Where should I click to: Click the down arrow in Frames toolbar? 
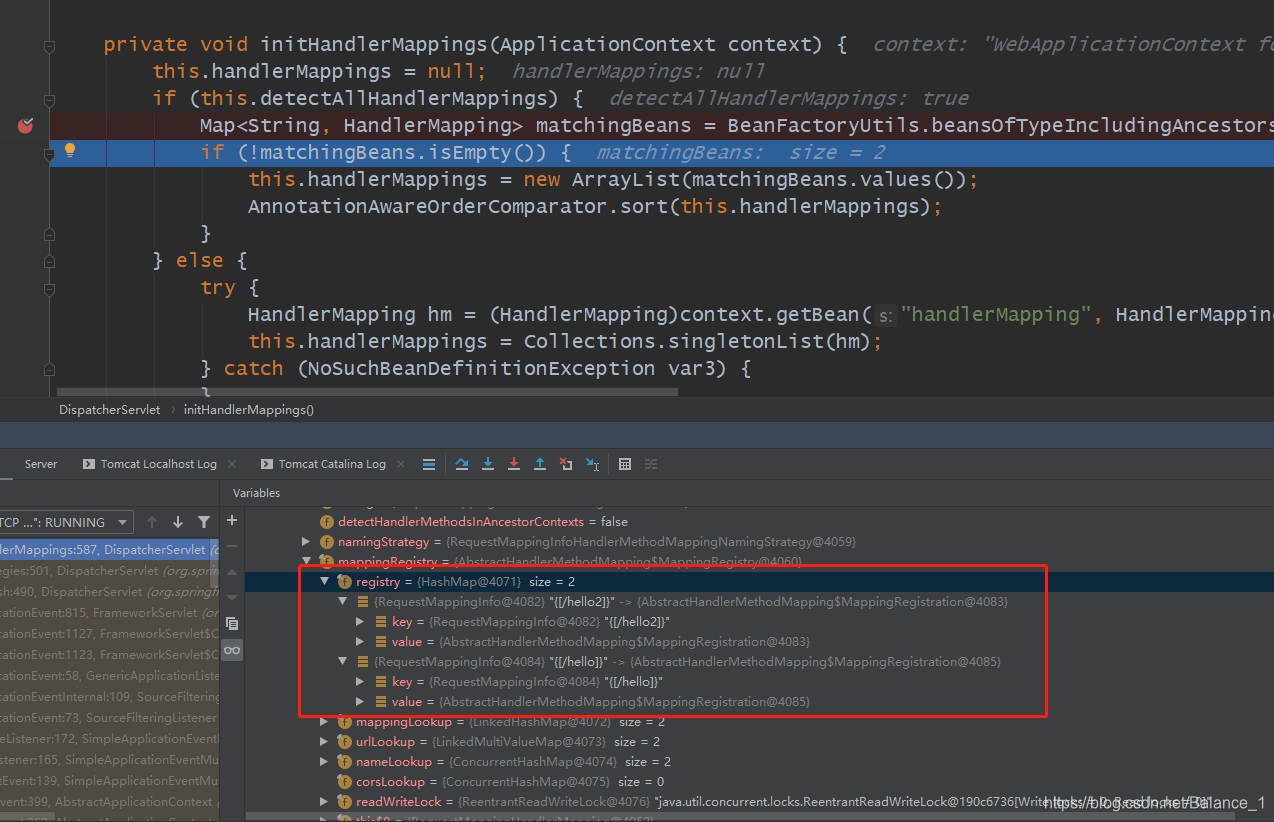[178, 522]
